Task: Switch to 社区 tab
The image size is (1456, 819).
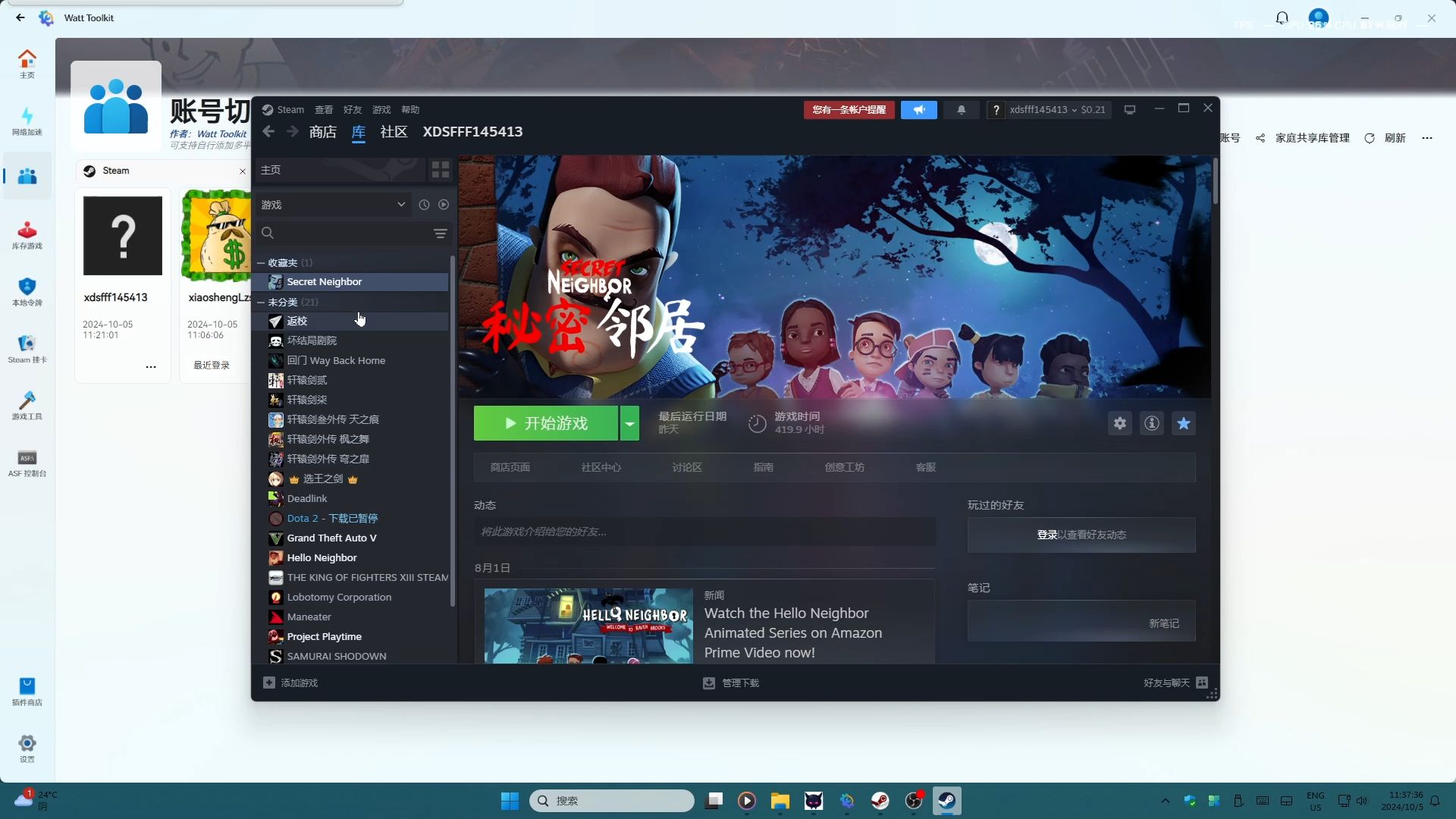Action: [x=394, y=132]
